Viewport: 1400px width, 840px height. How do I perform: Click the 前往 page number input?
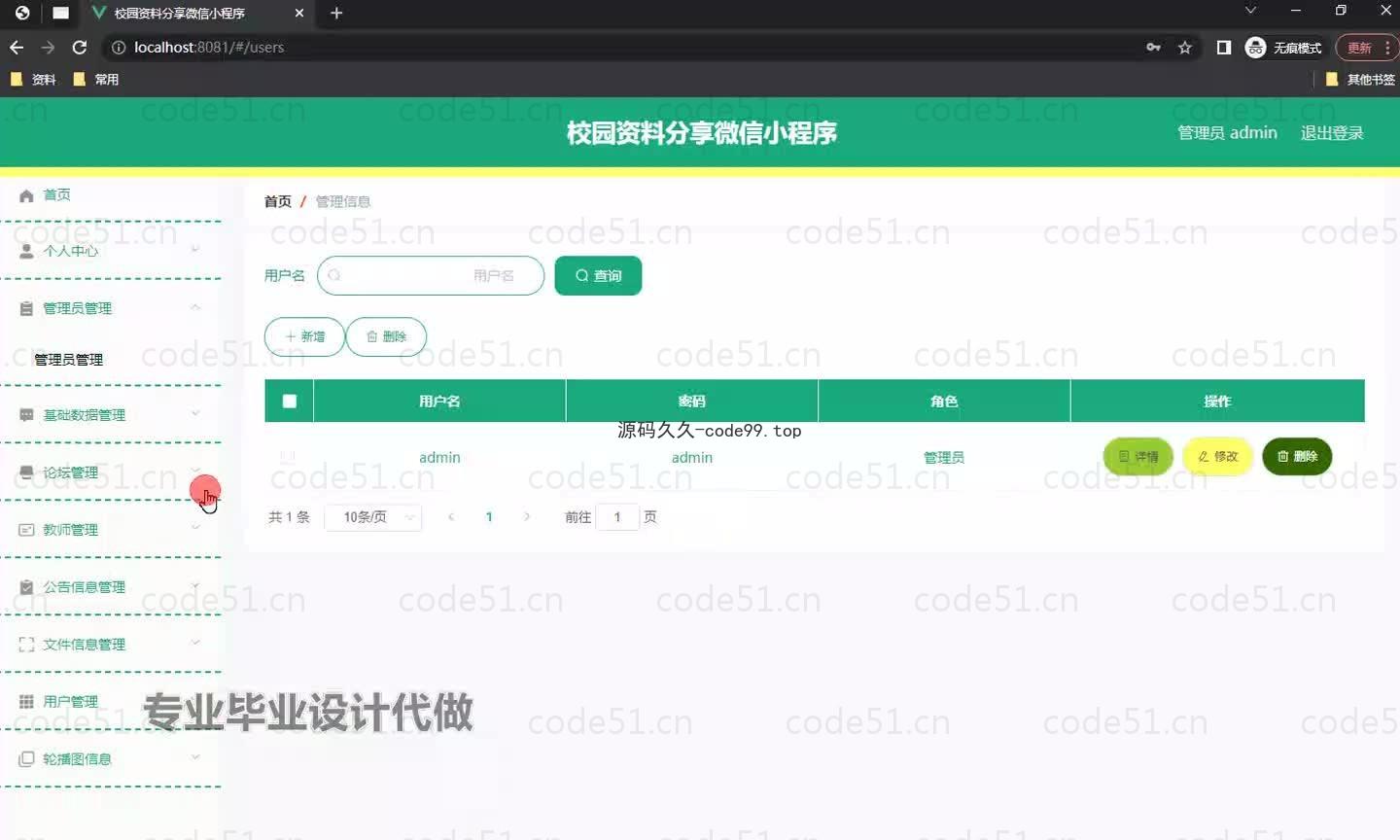coord(617,517)
